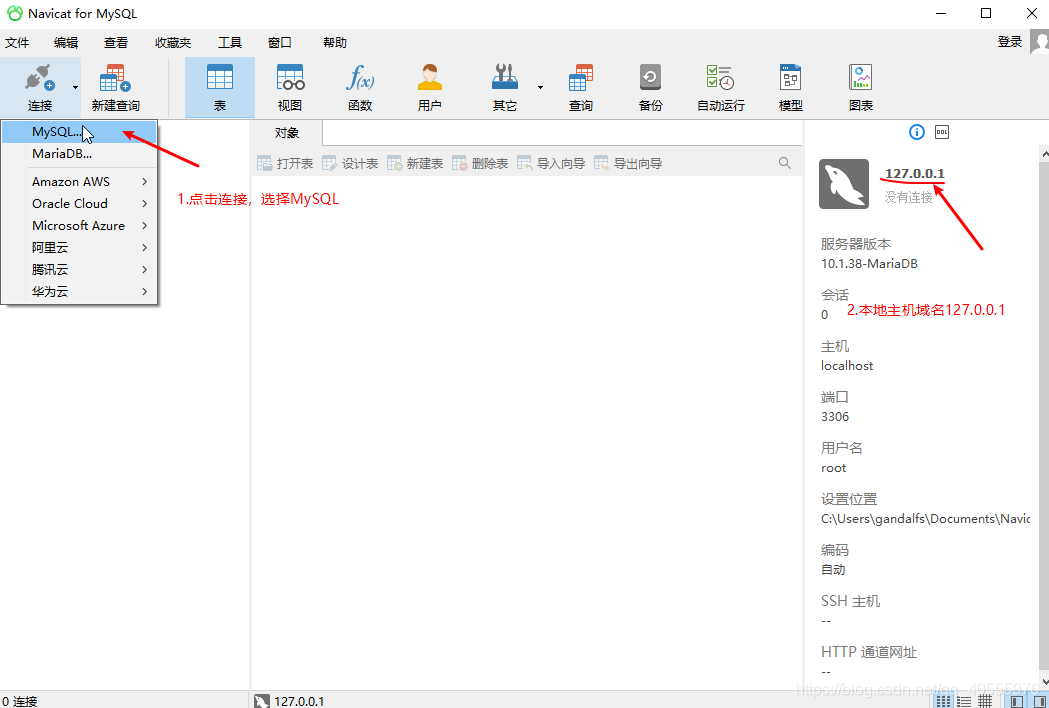Click the 登录 (Sign in) link

click(x=1010, y=42)
